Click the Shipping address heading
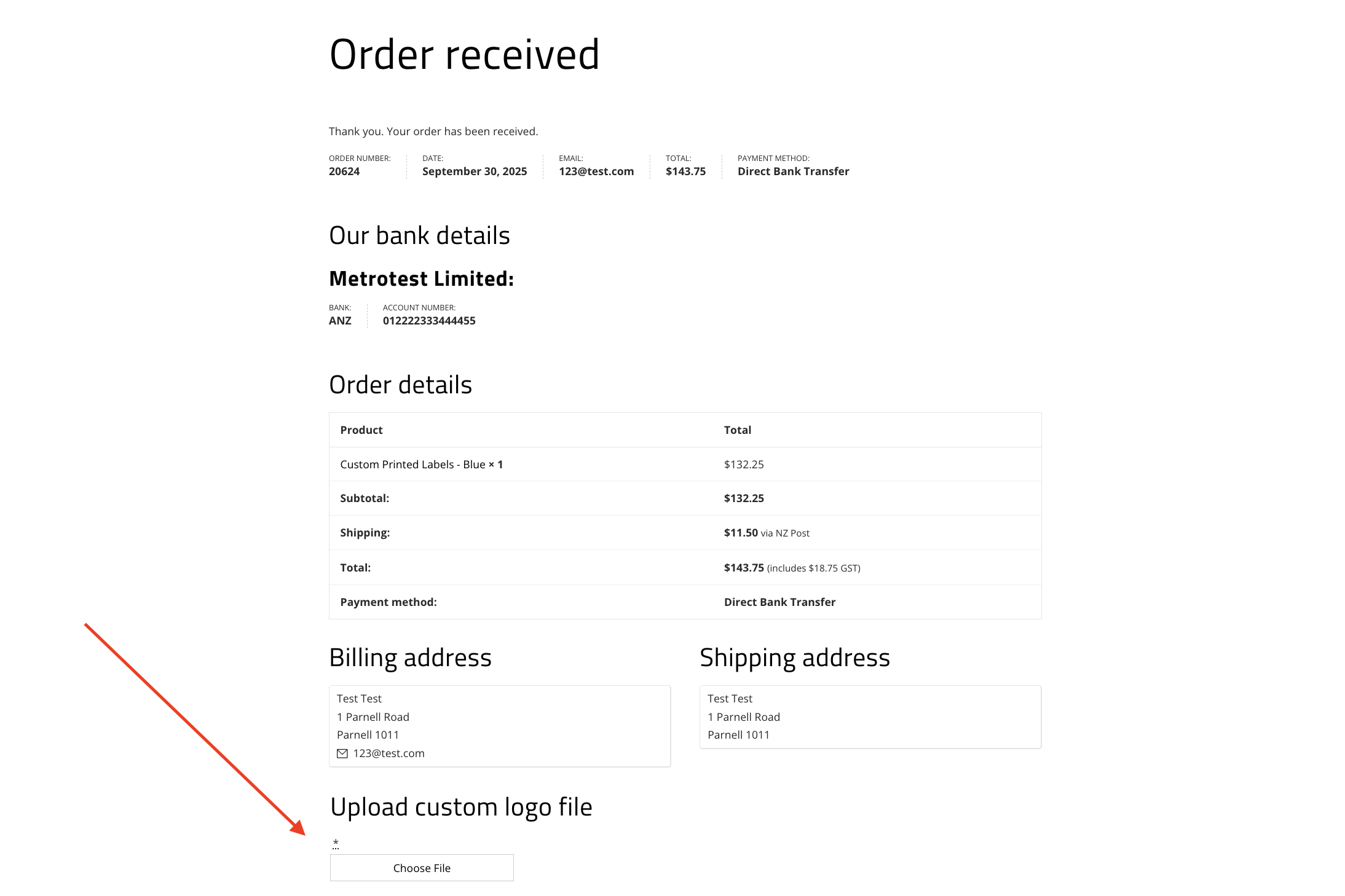This screenshot has width=1345, height=896. click(x=795, y=658)
